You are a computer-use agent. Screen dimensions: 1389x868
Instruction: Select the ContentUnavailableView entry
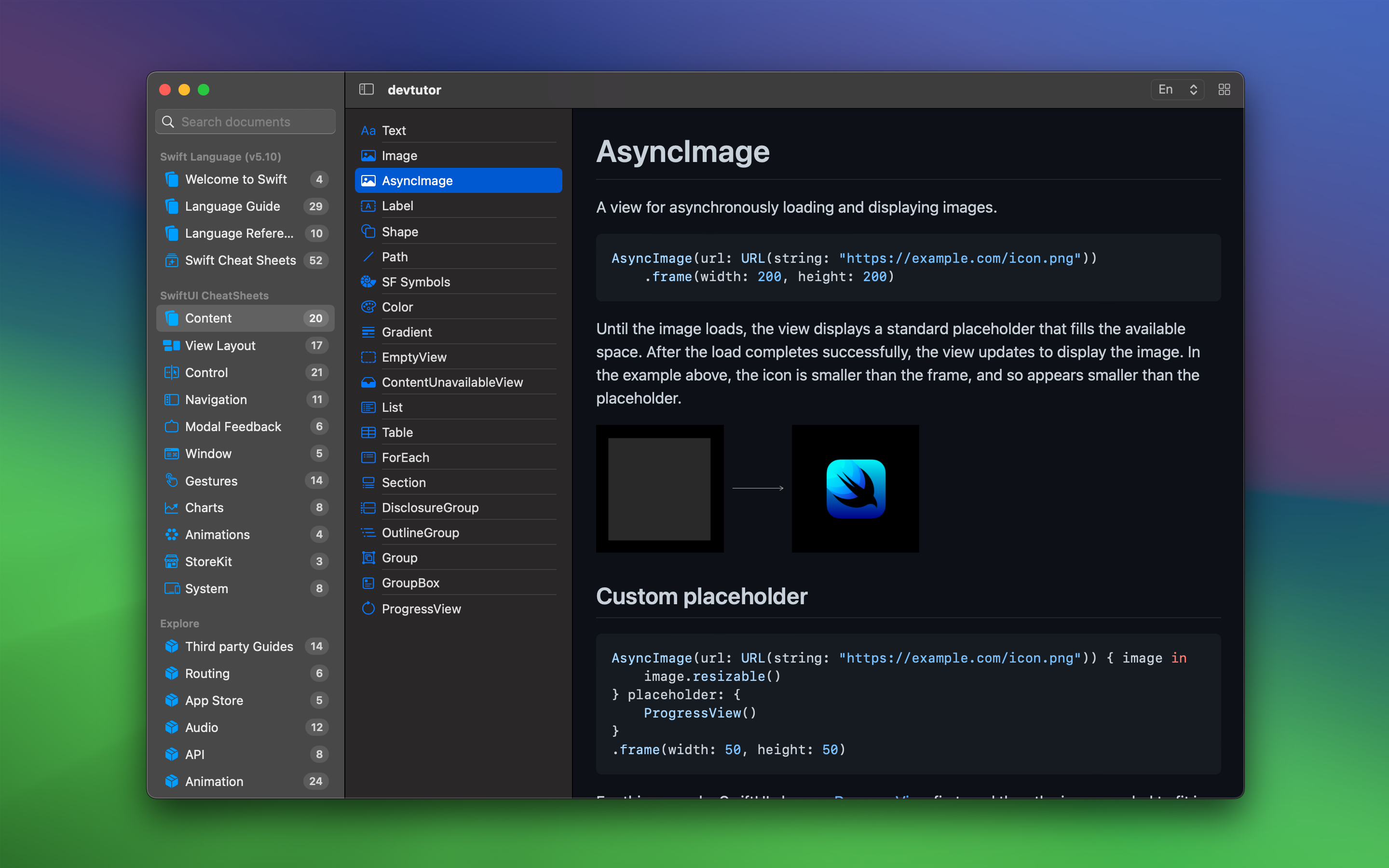click(452, 382)
